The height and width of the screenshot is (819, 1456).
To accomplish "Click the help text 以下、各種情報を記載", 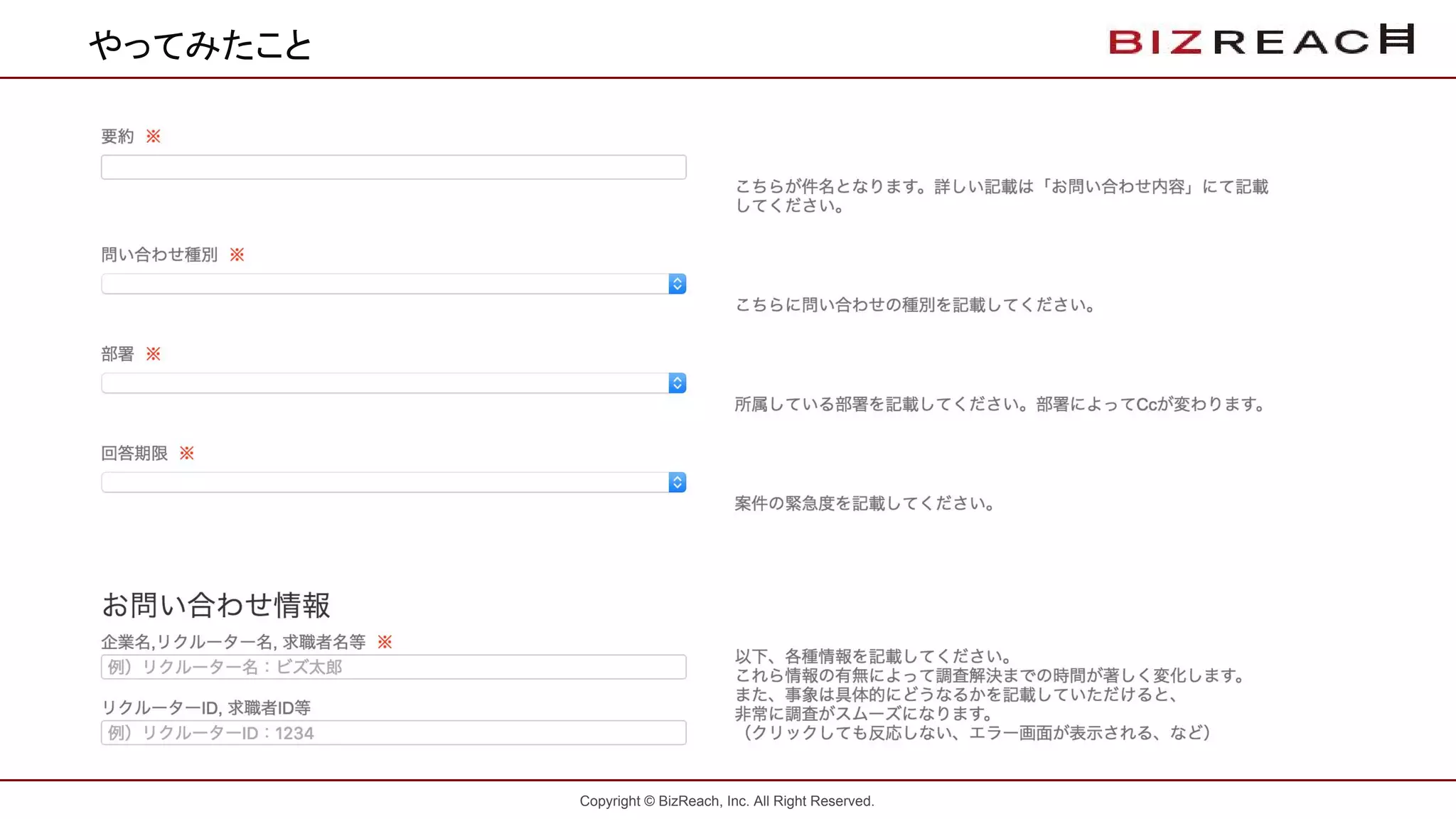I will tap(990, 695).
